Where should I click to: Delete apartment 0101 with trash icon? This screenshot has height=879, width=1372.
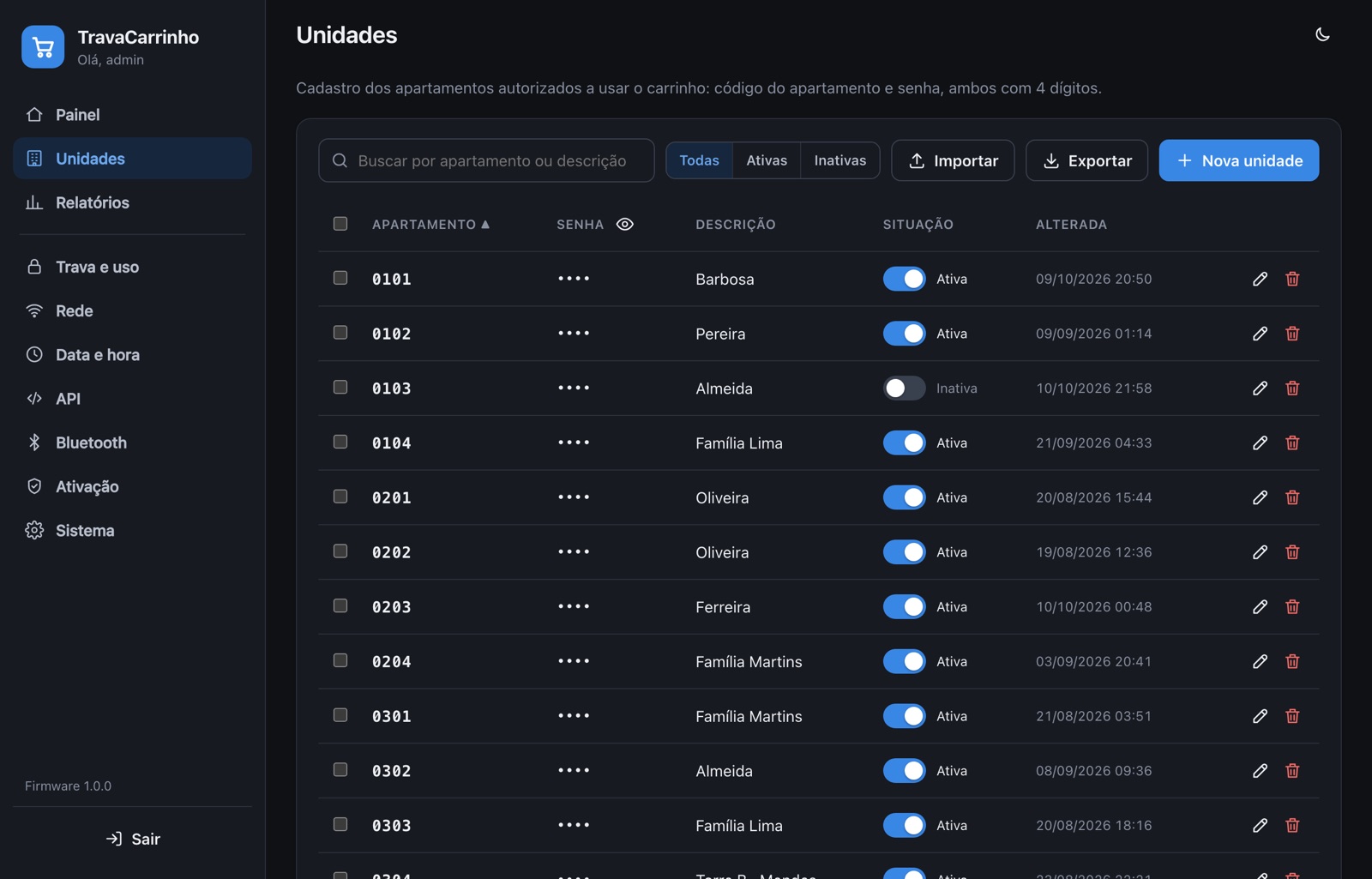(x=1292, y=279)
